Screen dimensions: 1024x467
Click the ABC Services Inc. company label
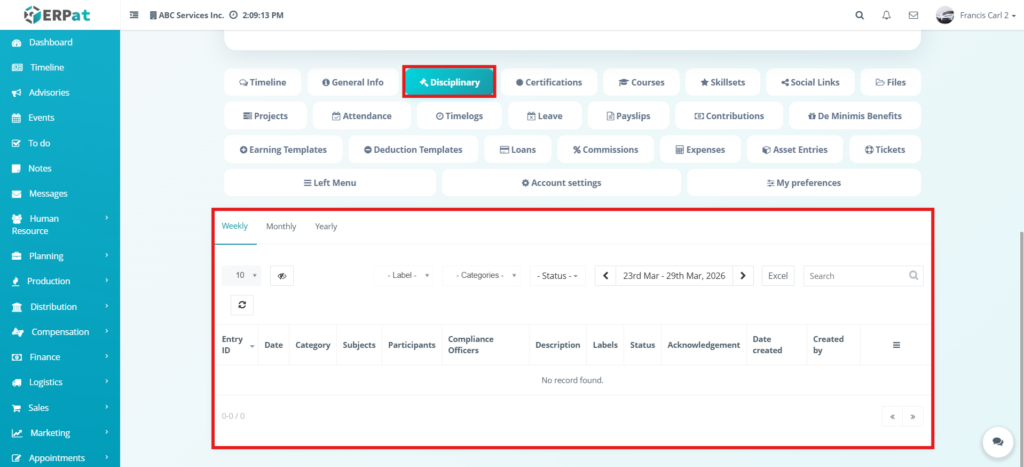[x=187, y=15]
